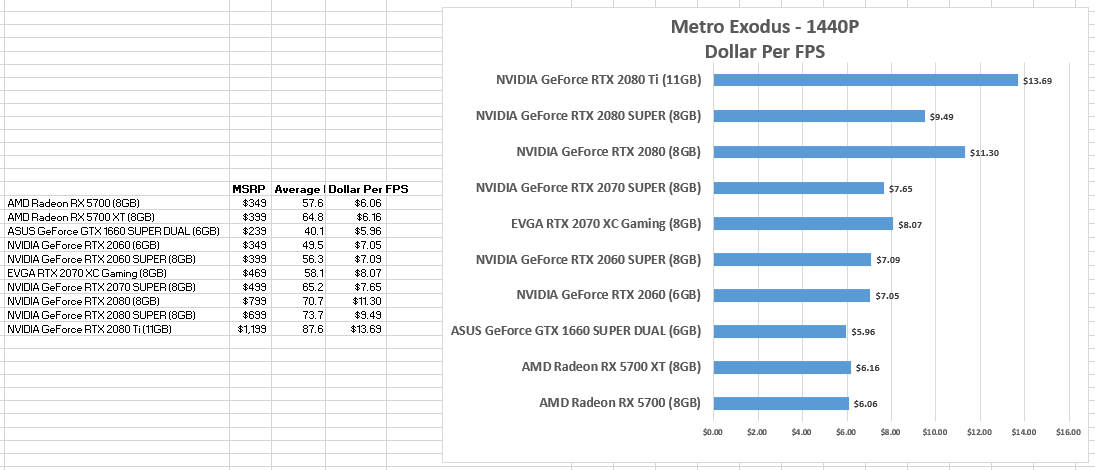The height and width of the screenshot is (470, 1095).
Task: Select the $469 MSRP cell
Action: [x=251, y=273]
